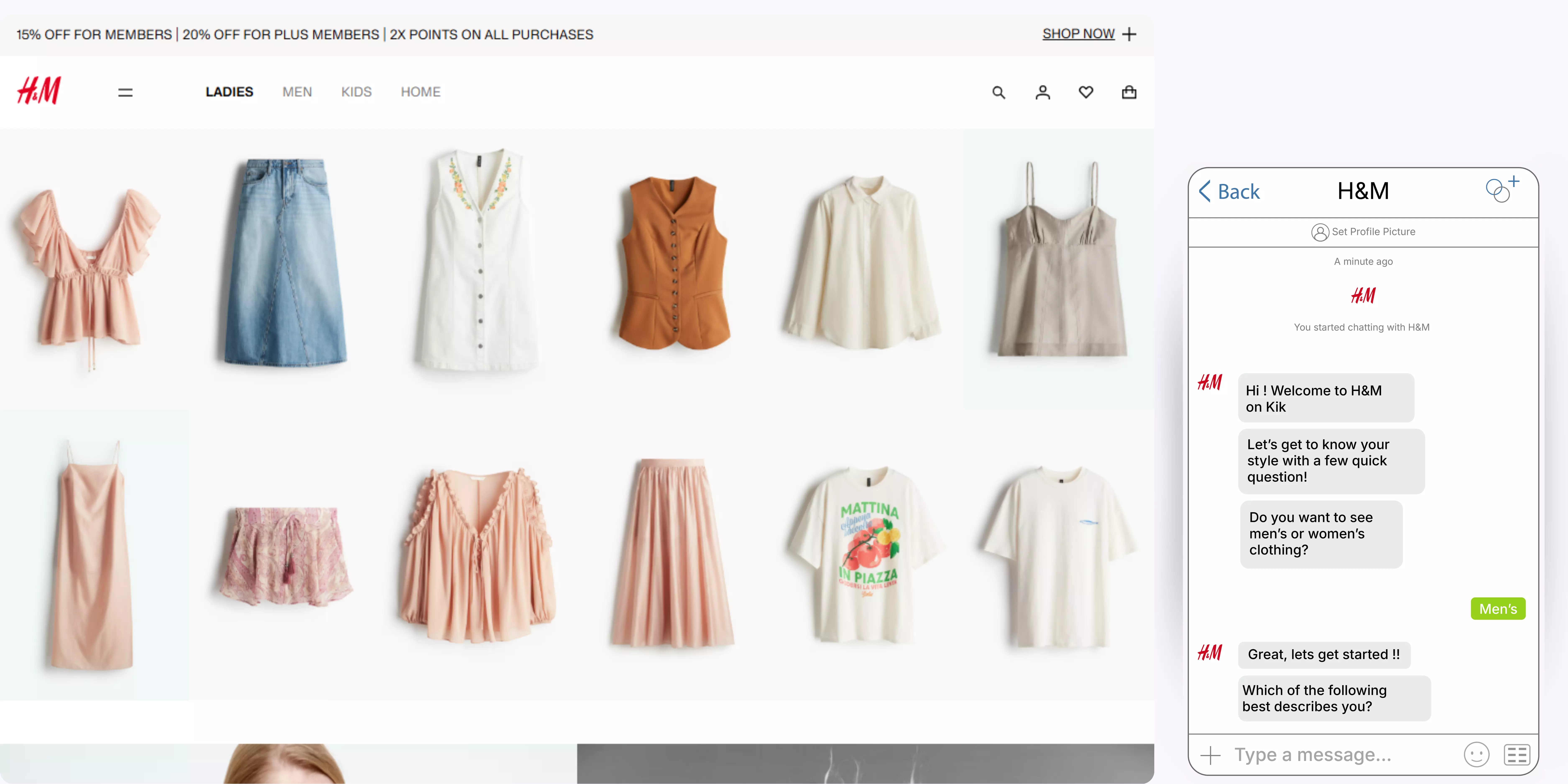Open the hamburger menu icon

pyautogui.click(x=125, y=93)
